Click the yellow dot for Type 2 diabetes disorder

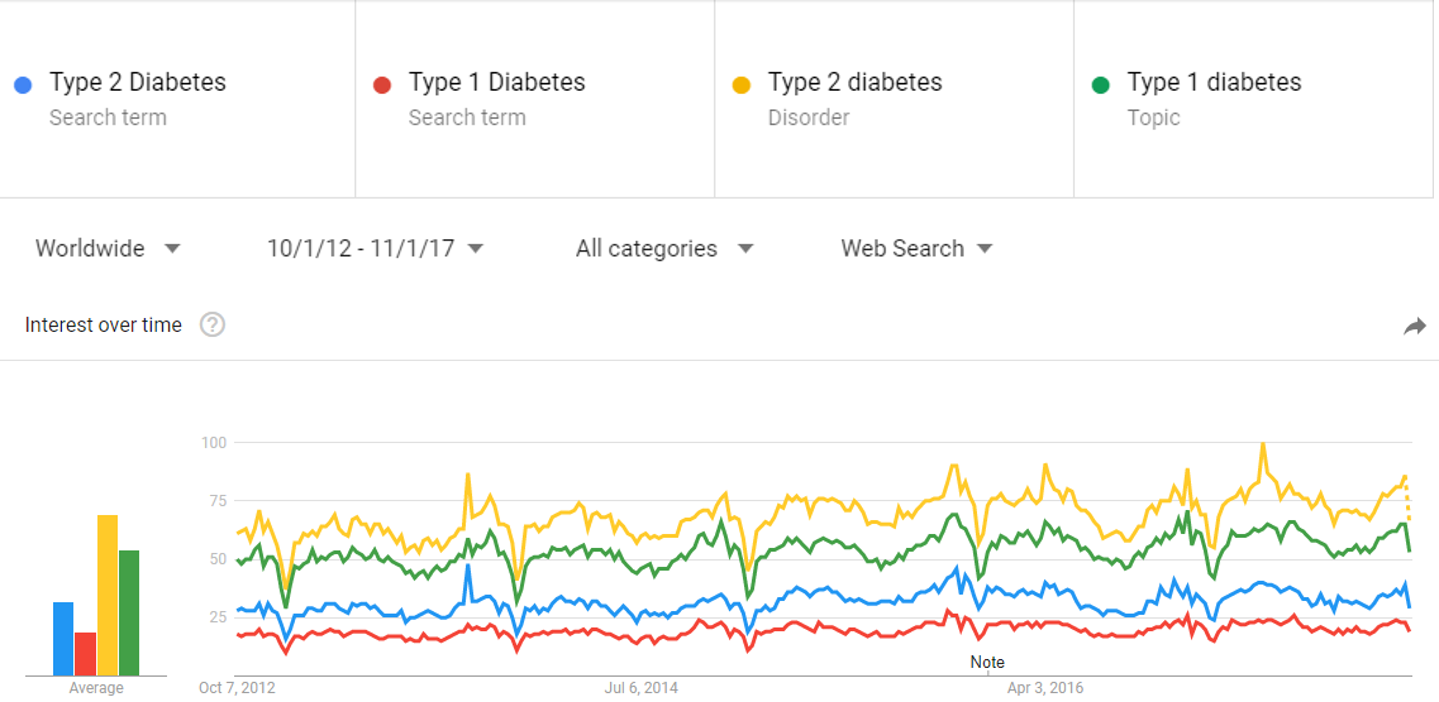pyautogui.click(x=741, y=85)
